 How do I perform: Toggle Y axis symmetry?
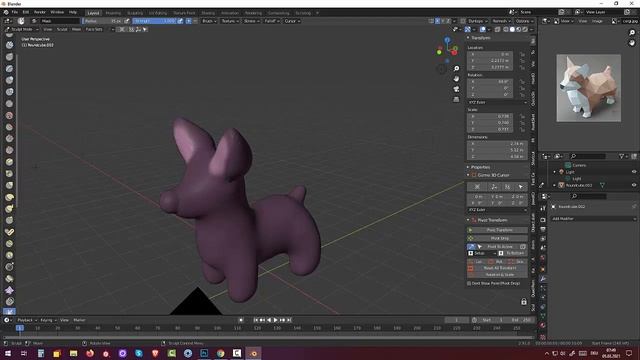442,21
